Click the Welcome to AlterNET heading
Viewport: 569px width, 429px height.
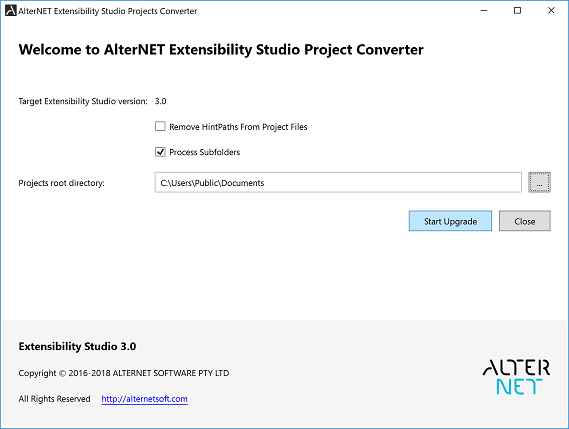221,50
